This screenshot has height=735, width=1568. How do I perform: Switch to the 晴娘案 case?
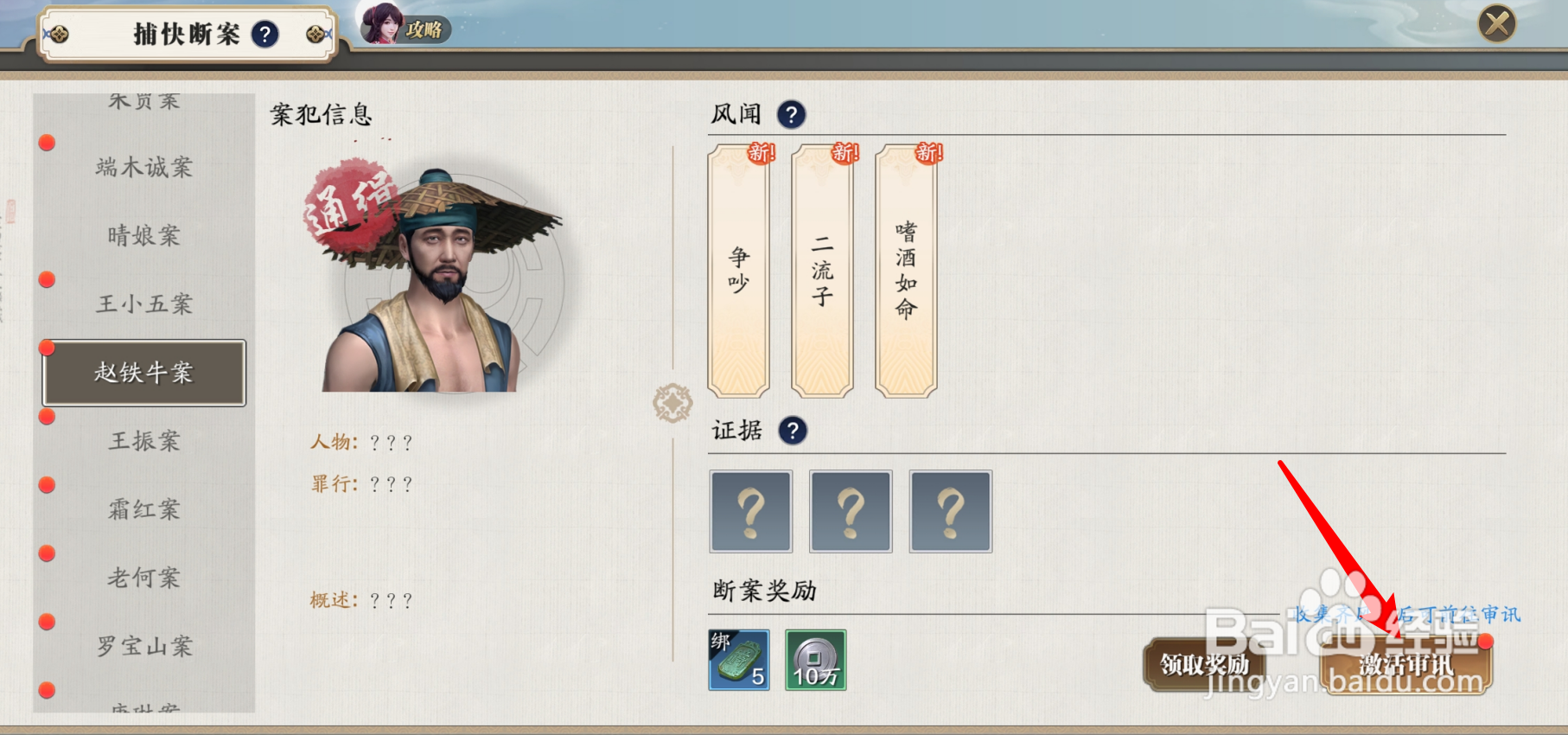[x=144, y=235]
